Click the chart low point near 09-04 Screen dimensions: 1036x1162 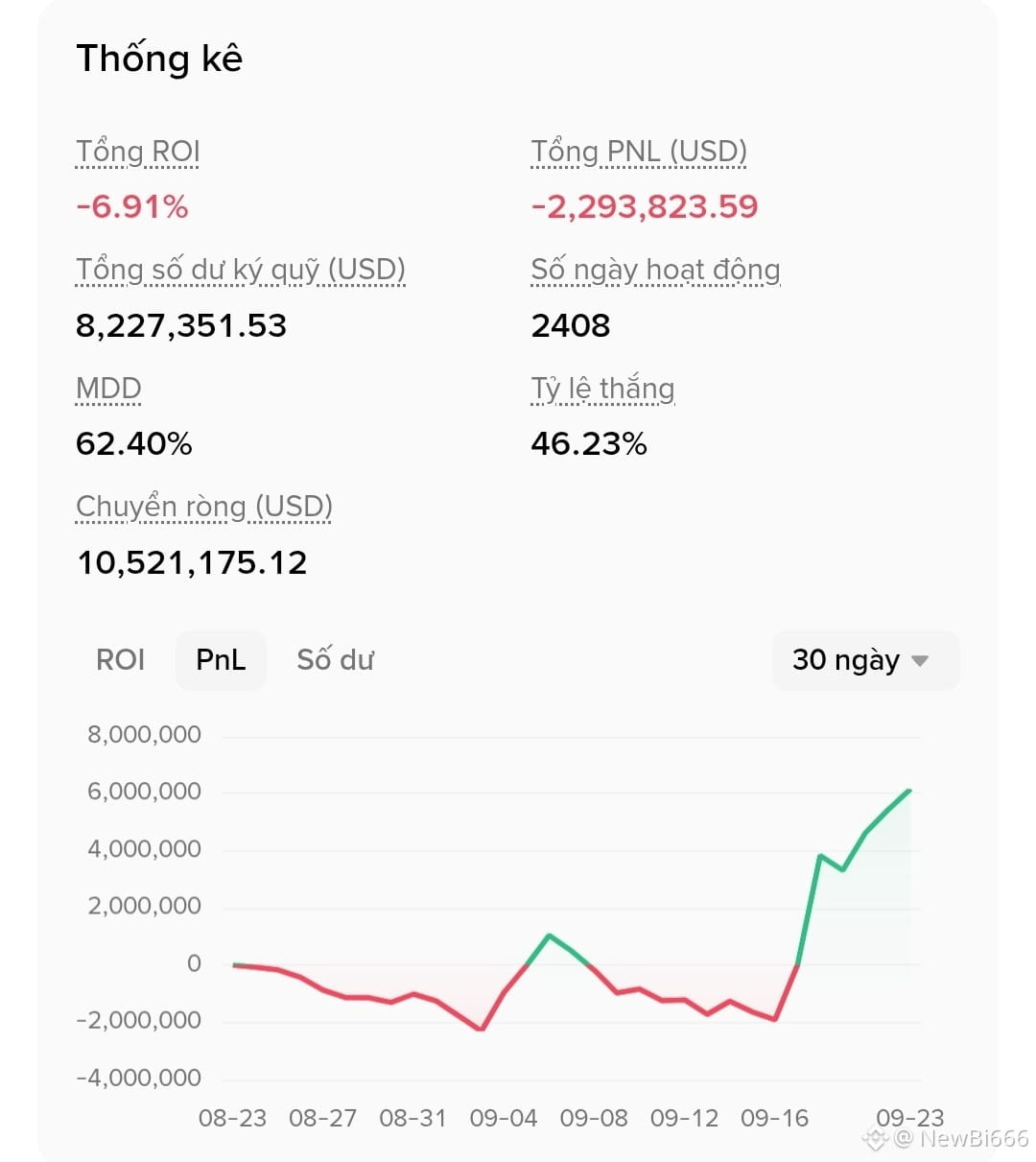(482, 1030)
